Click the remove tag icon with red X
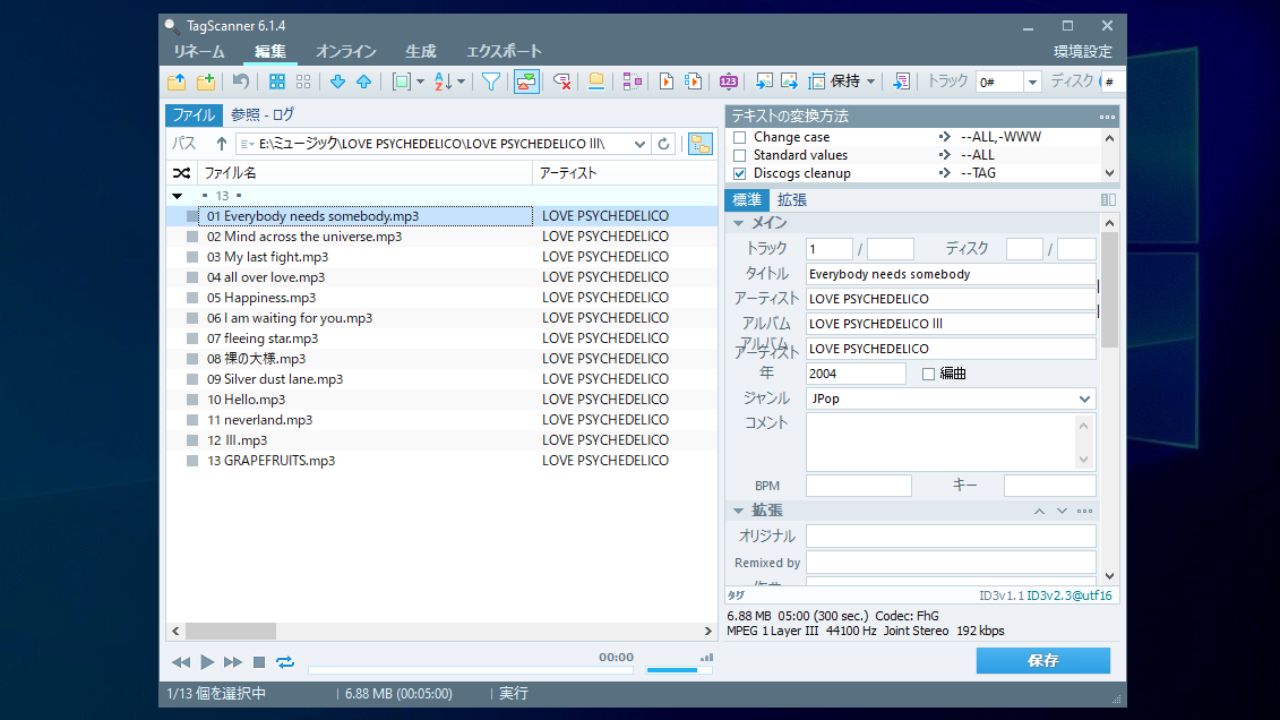Viewport: 1280px width, 720px height. [562, 82]
